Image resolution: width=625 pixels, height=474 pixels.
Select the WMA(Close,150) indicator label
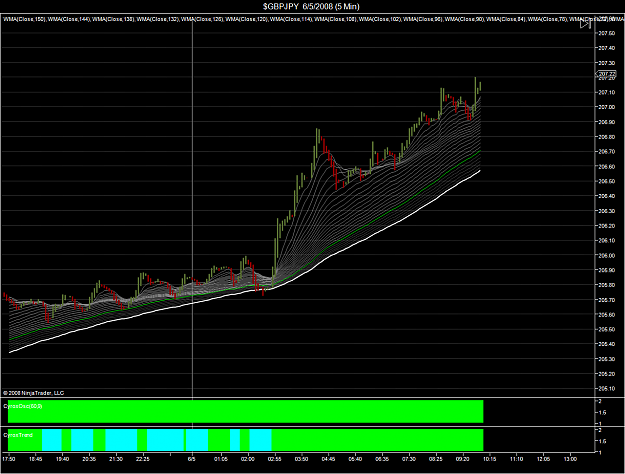click(x=24, y=19)
